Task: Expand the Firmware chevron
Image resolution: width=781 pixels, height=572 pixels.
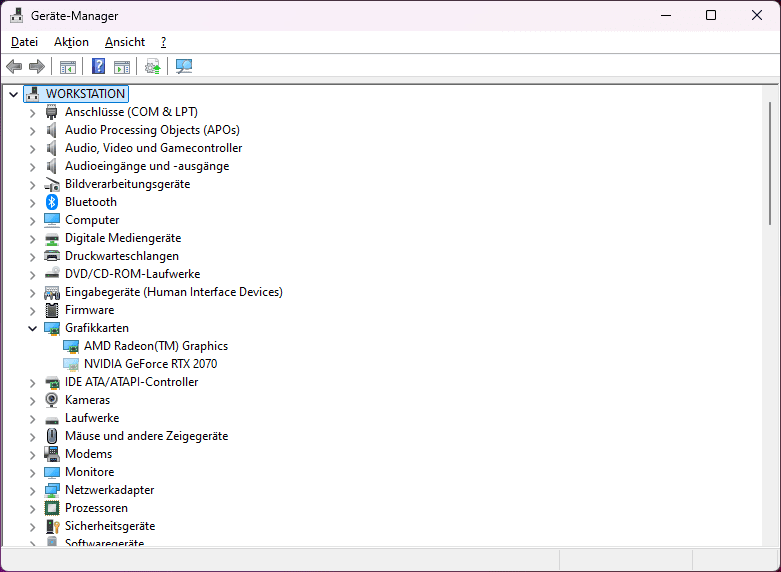Action: [x=32, y=310]
